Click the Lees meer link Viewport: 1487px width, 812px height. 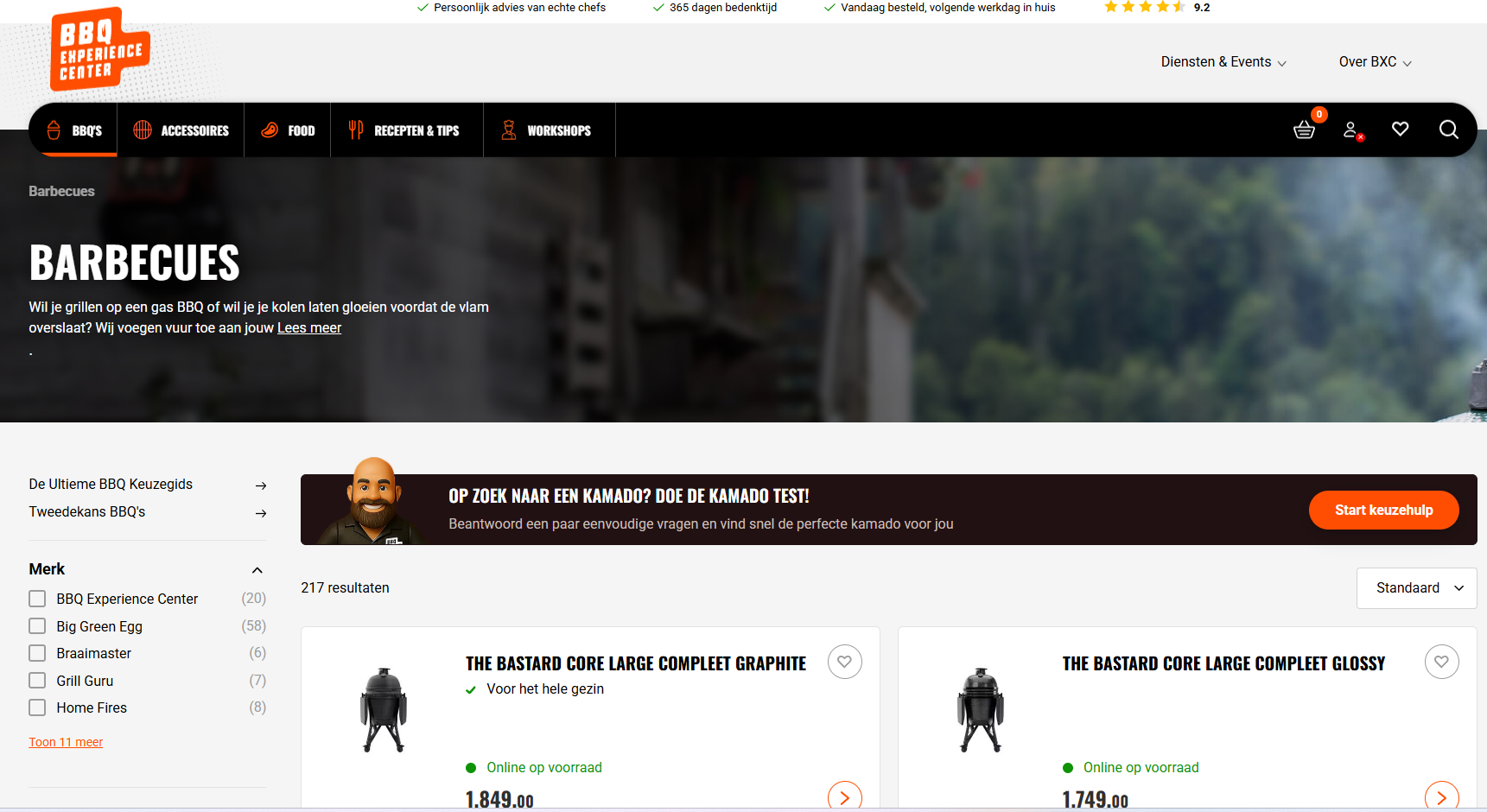tap(309, 328)
